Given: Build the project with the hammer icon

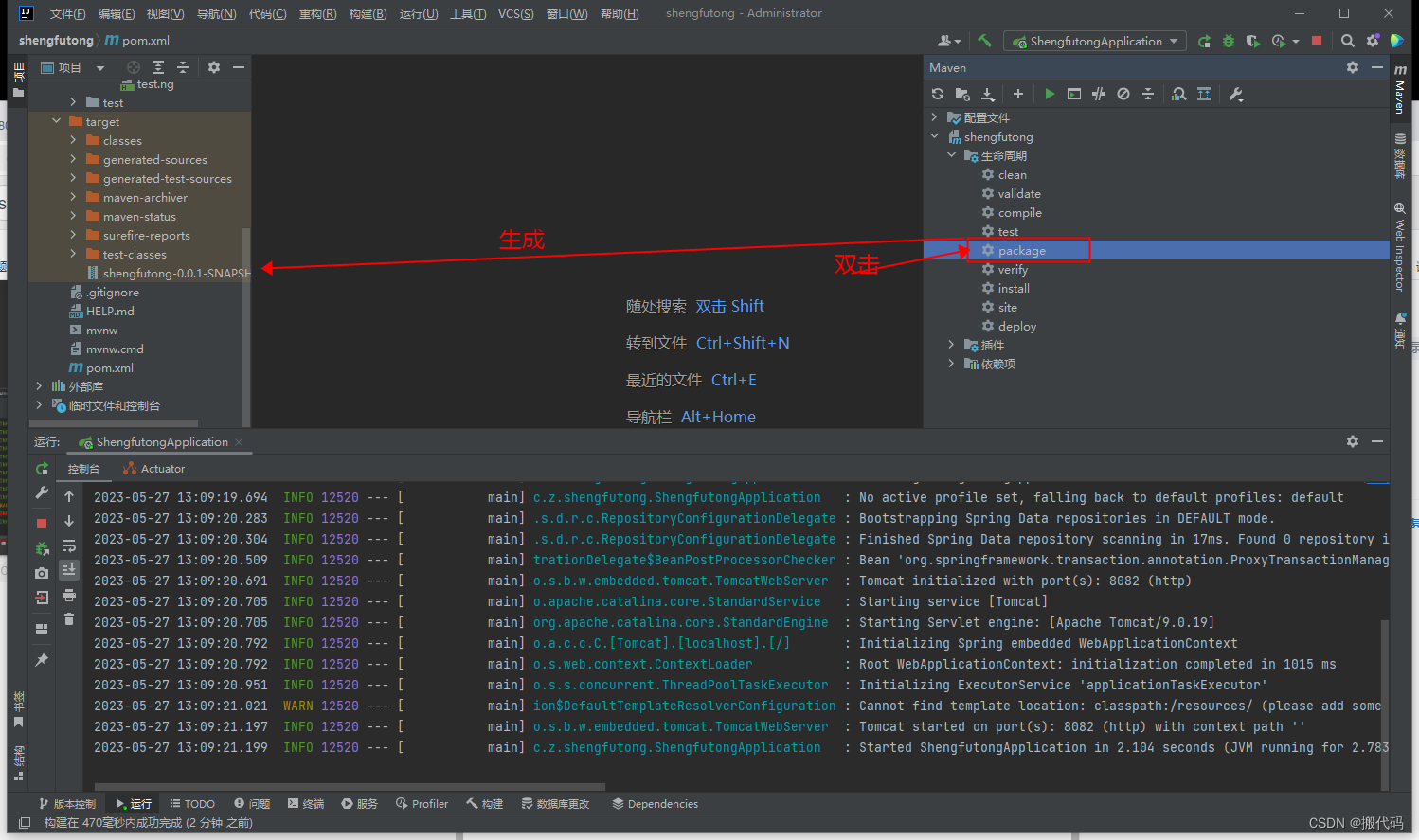Looking at the screenshot, I should coord(985,41).
